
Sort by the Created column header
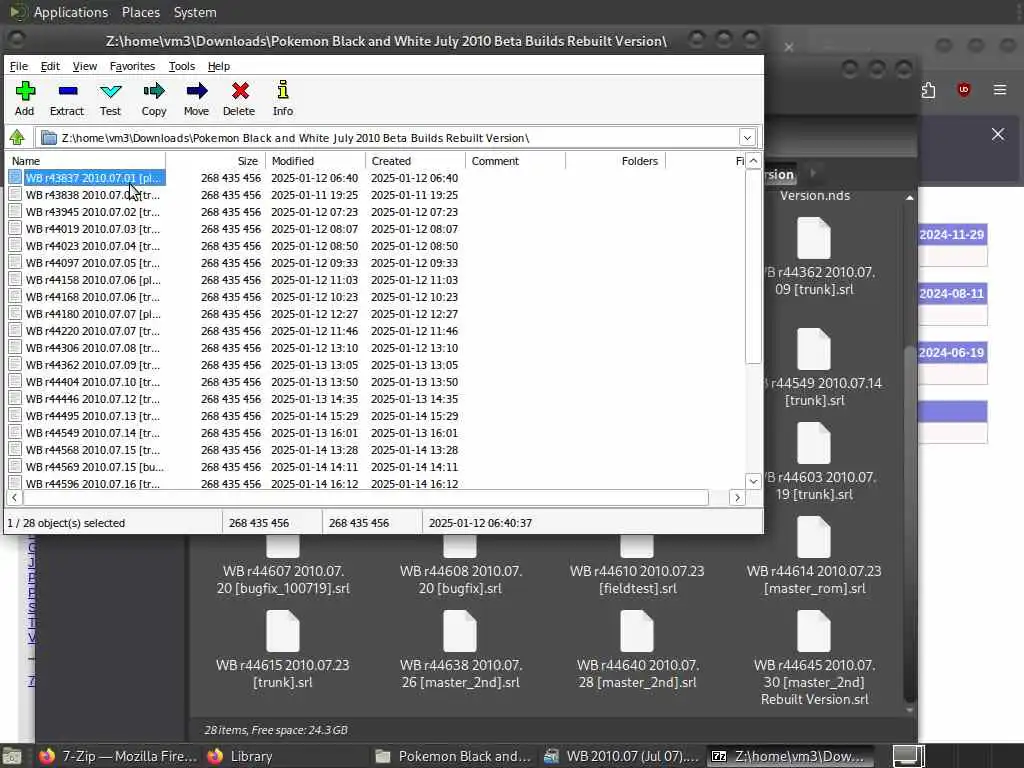click(415, 161)
